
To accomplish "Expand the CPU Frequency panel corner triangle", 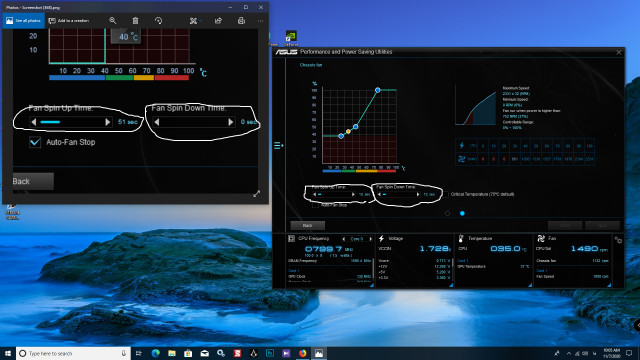I will coord(371,285).
